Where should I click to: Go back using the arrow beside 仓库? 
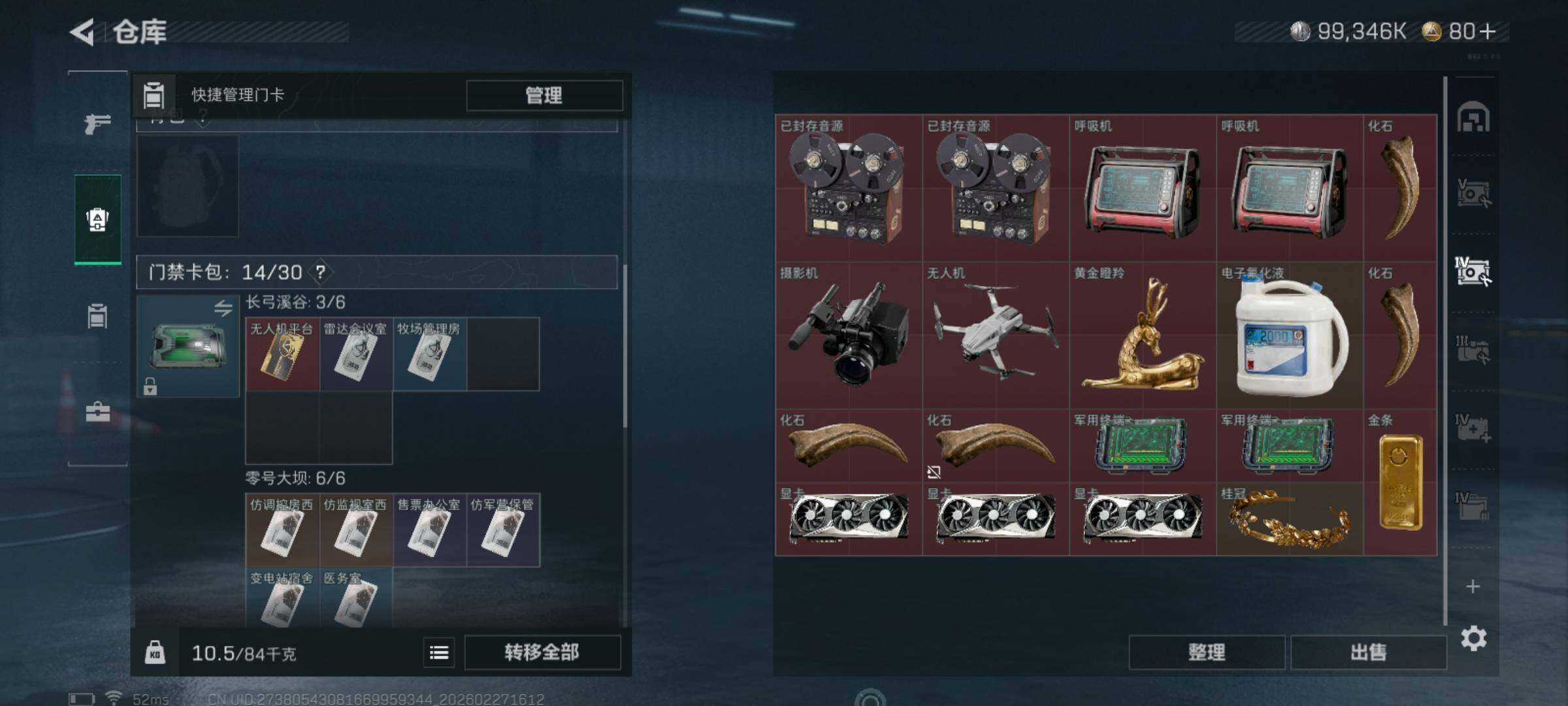[x=82, y=31]
